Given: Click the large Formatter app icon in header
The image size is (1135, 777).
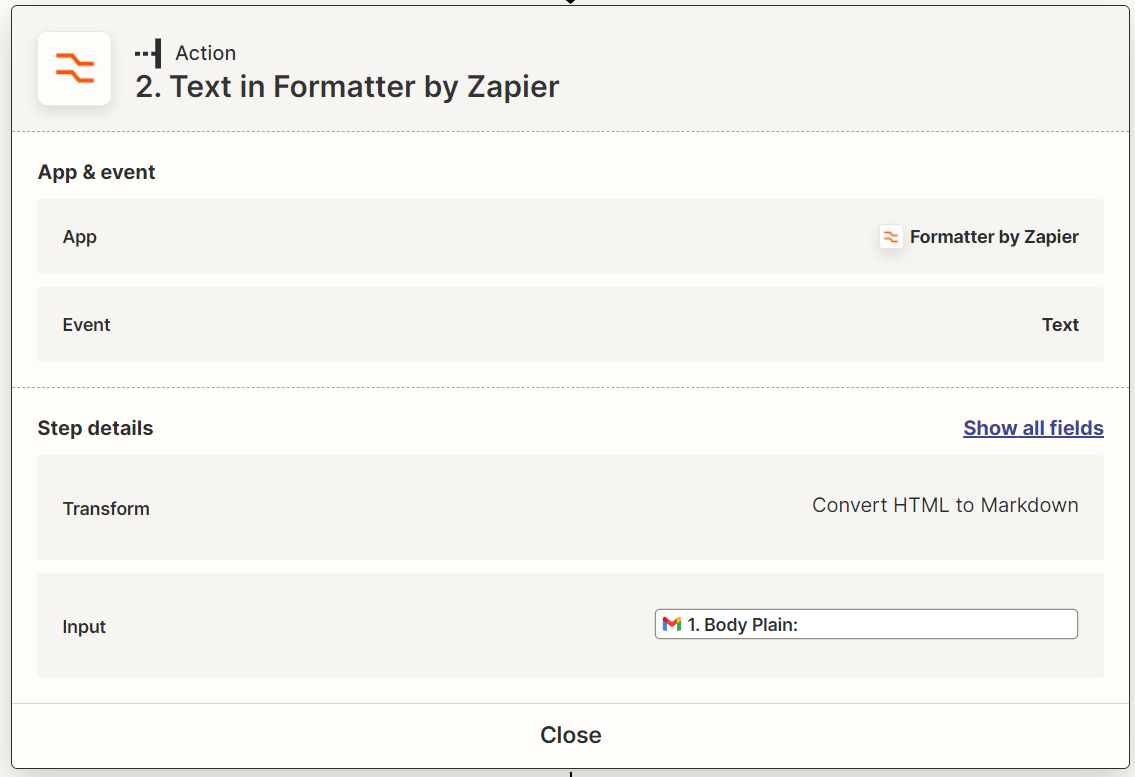Looking at the screenshot, I should pyautogui.click(x=74, y=69).
